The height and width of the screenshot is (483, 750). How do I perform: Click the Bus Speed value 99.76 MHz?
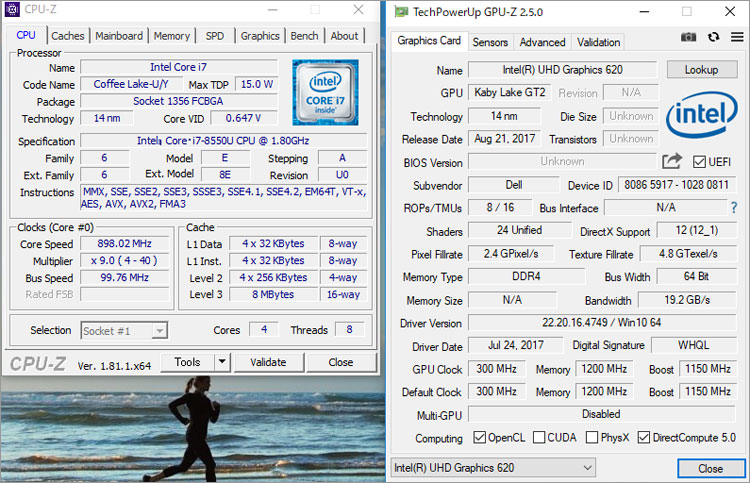(125, 277)
